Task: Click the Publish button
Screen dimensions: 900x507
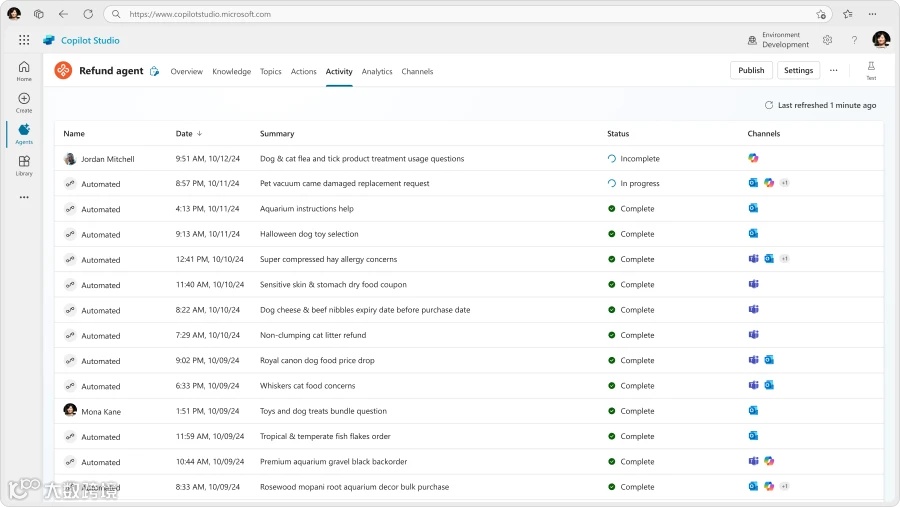Action: coord(751,70)
